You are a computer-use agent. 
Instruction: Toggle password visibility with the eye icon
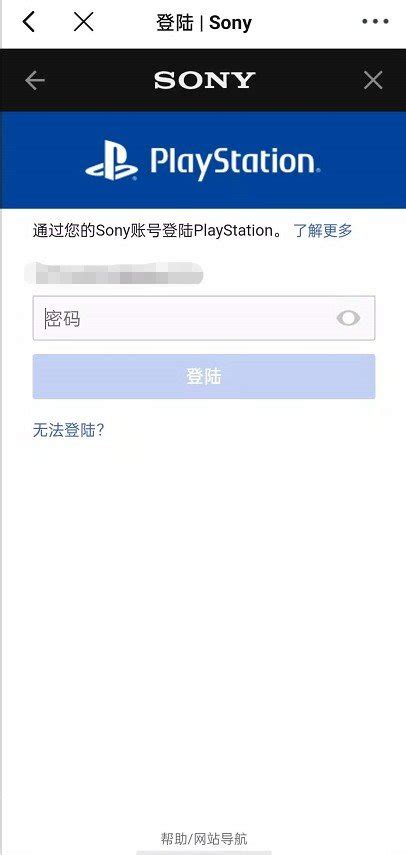tap(348, 318)
